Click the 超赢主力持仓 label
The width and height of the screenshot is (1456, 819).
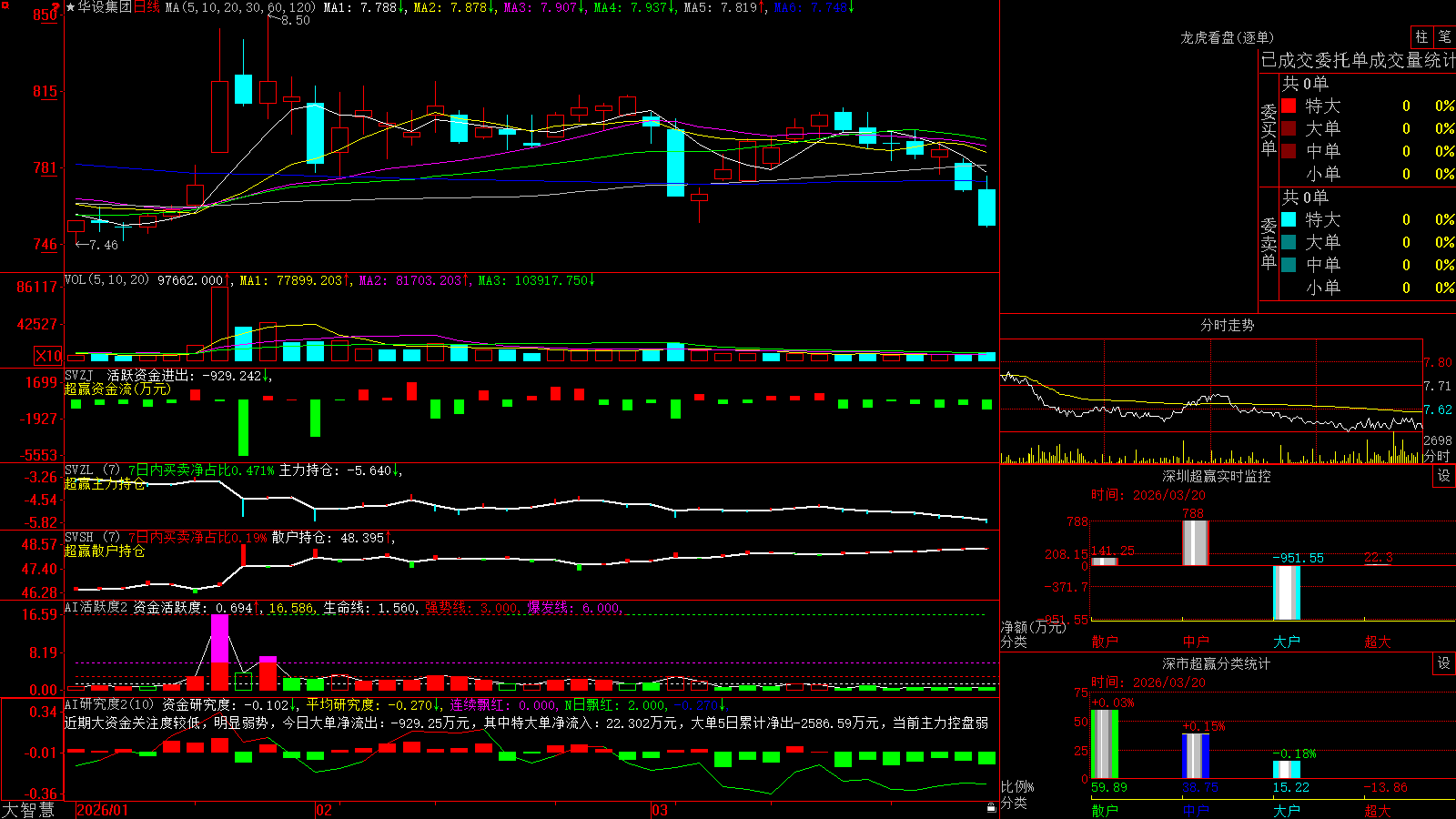click(x=106, y=484)
